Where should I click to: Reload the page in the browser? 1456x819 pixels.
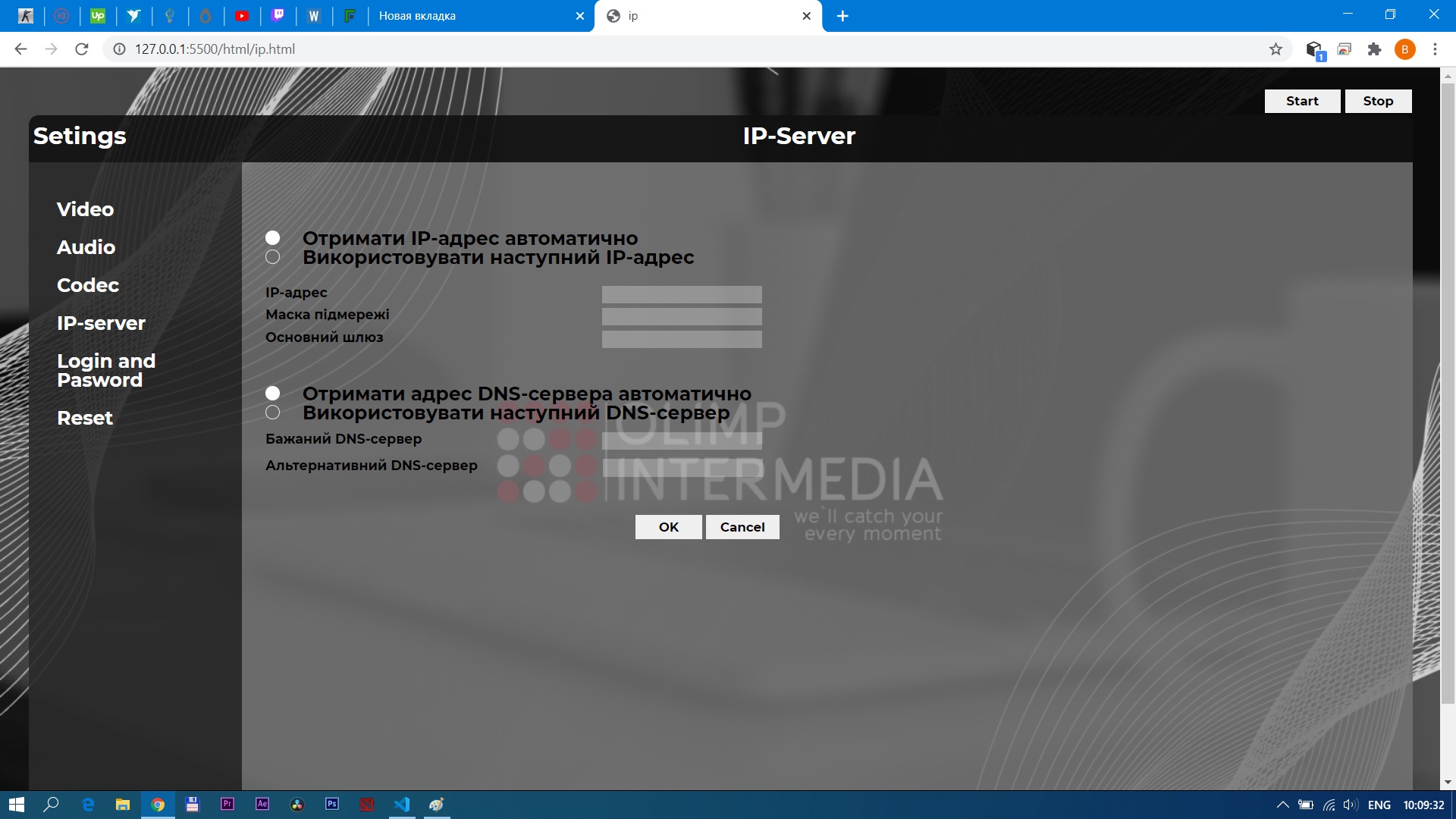tap(82, 49)
